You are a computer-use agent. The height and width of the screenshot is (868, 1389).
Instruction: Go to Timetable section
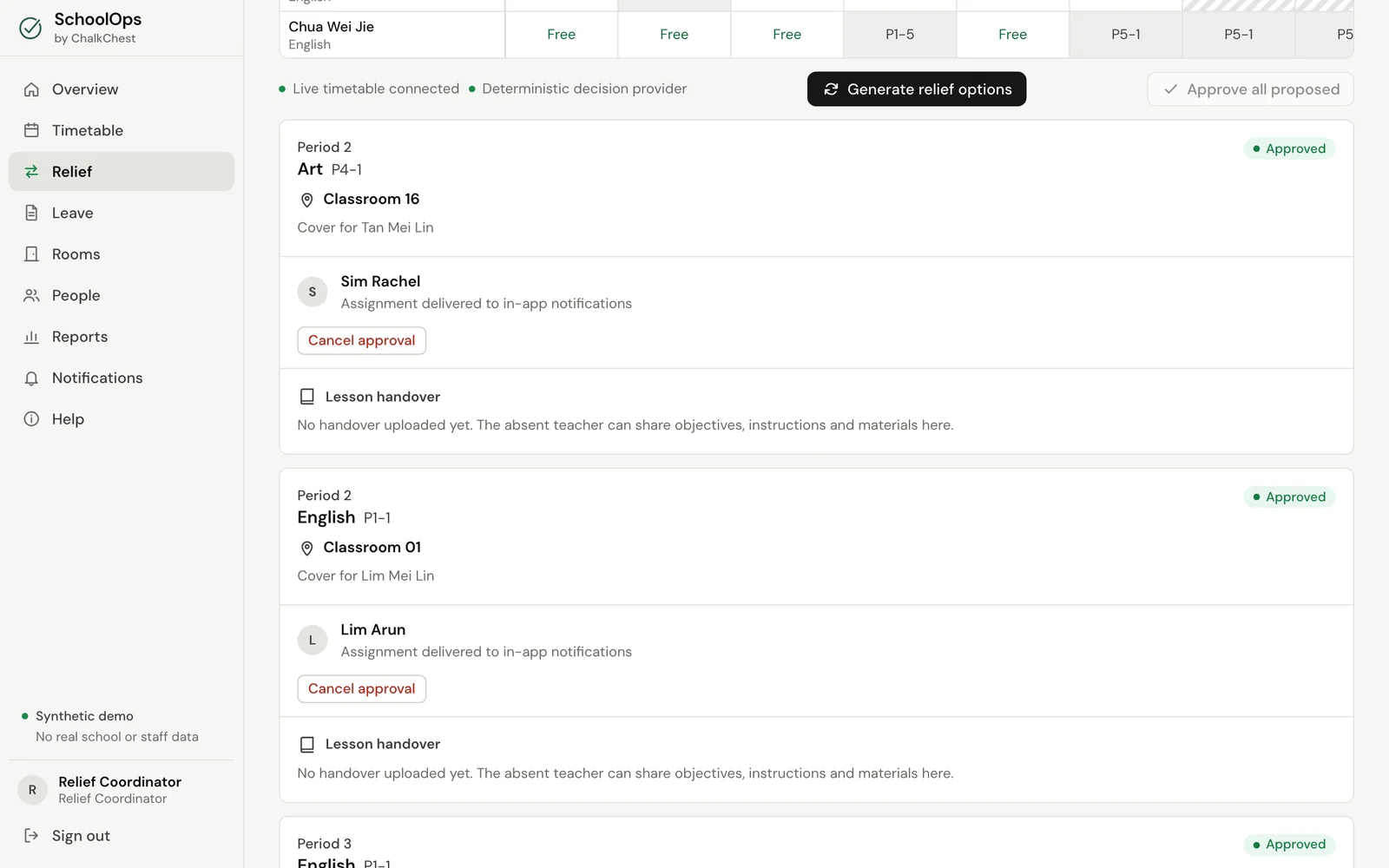(x=122, y=130)
